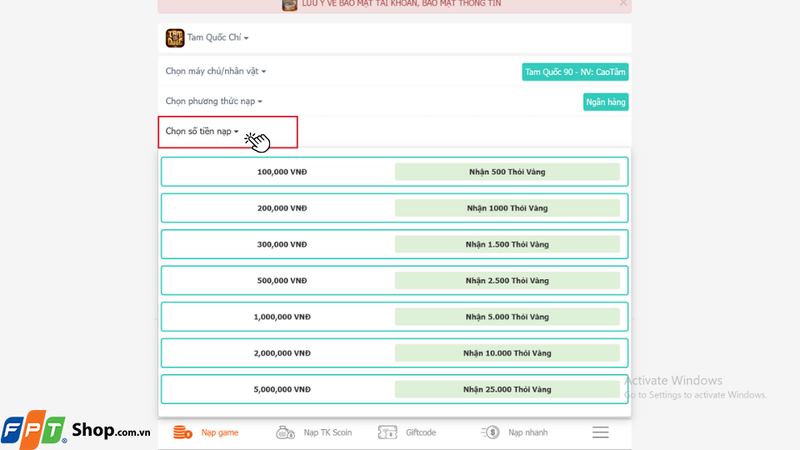Image resolution: width=800 pixels, height=450 pixels.
Task: Choose Nhận 1.500 Thỏi Vàng option
Action: pyautogui.click(x=507, y=244)
